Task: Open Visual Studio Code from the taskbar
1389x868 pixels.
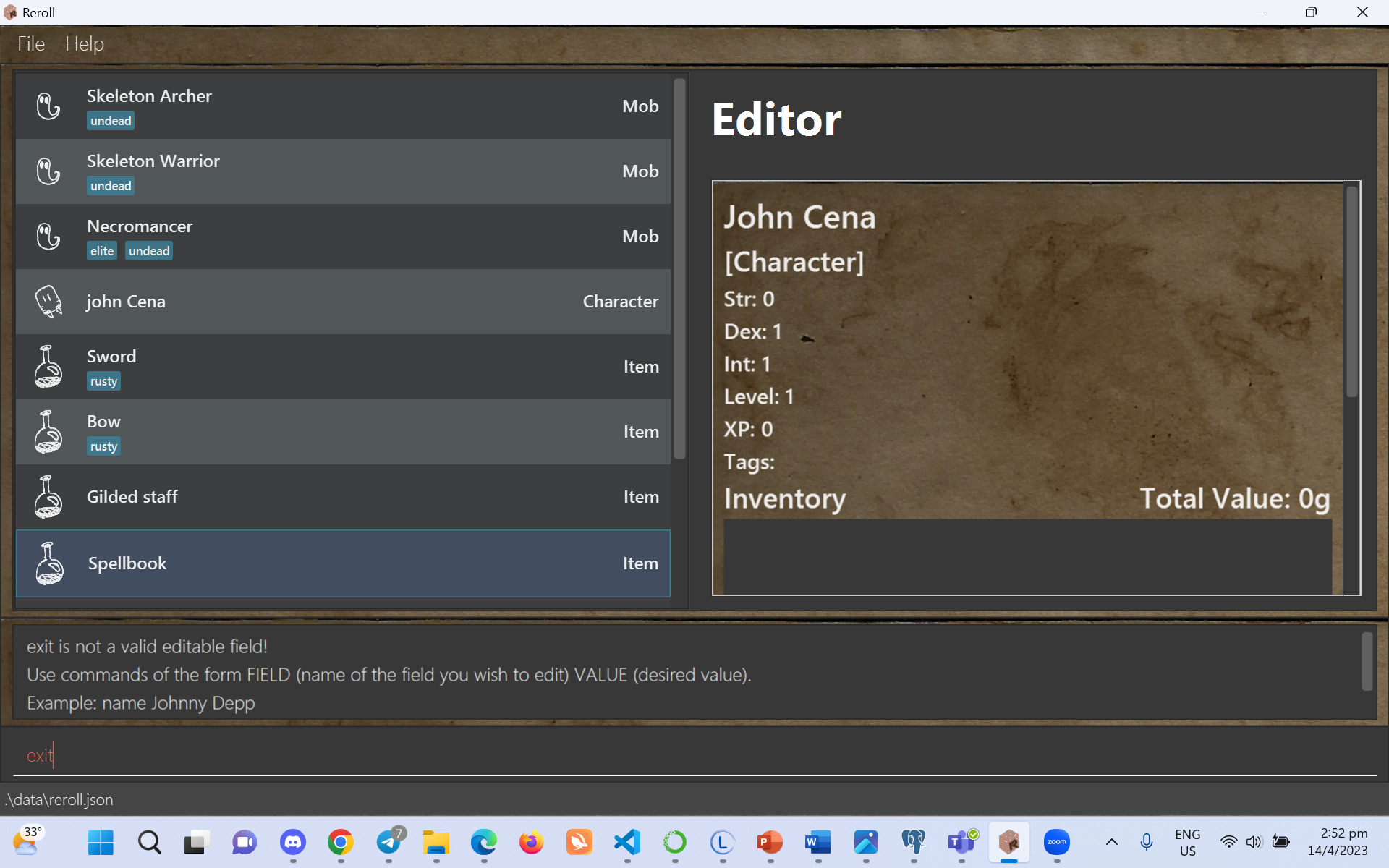Action: (627, 842)
